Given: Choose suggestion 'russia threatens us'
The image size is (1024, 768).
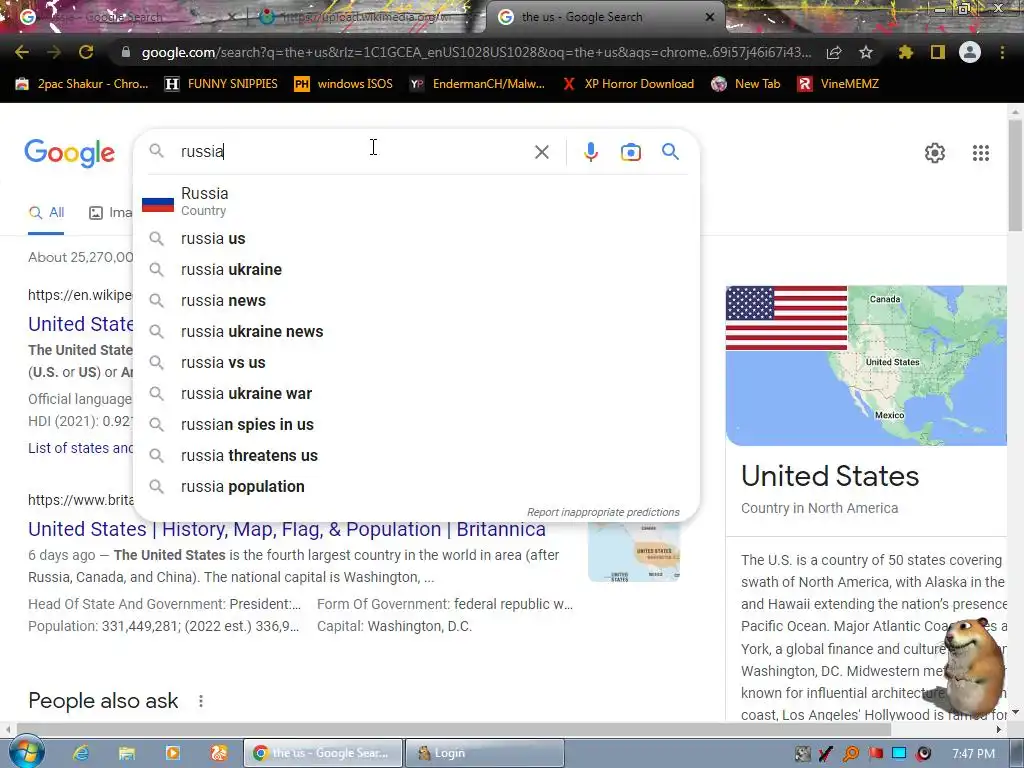Looking at the screenshot, I should [x=416, y=456].
